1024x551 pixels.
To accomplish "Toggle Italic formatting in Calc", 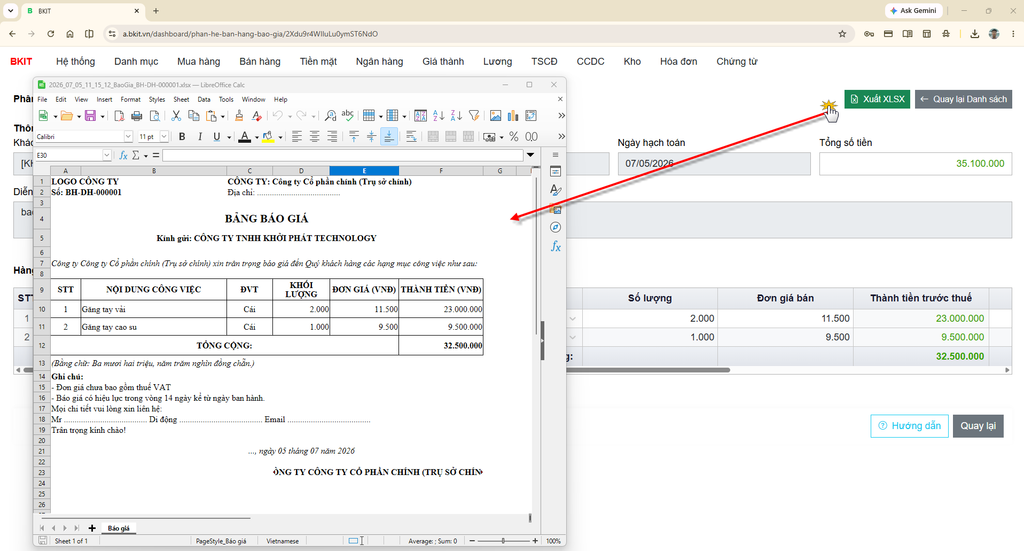I will pyautogui.click(x=200, y=136).
